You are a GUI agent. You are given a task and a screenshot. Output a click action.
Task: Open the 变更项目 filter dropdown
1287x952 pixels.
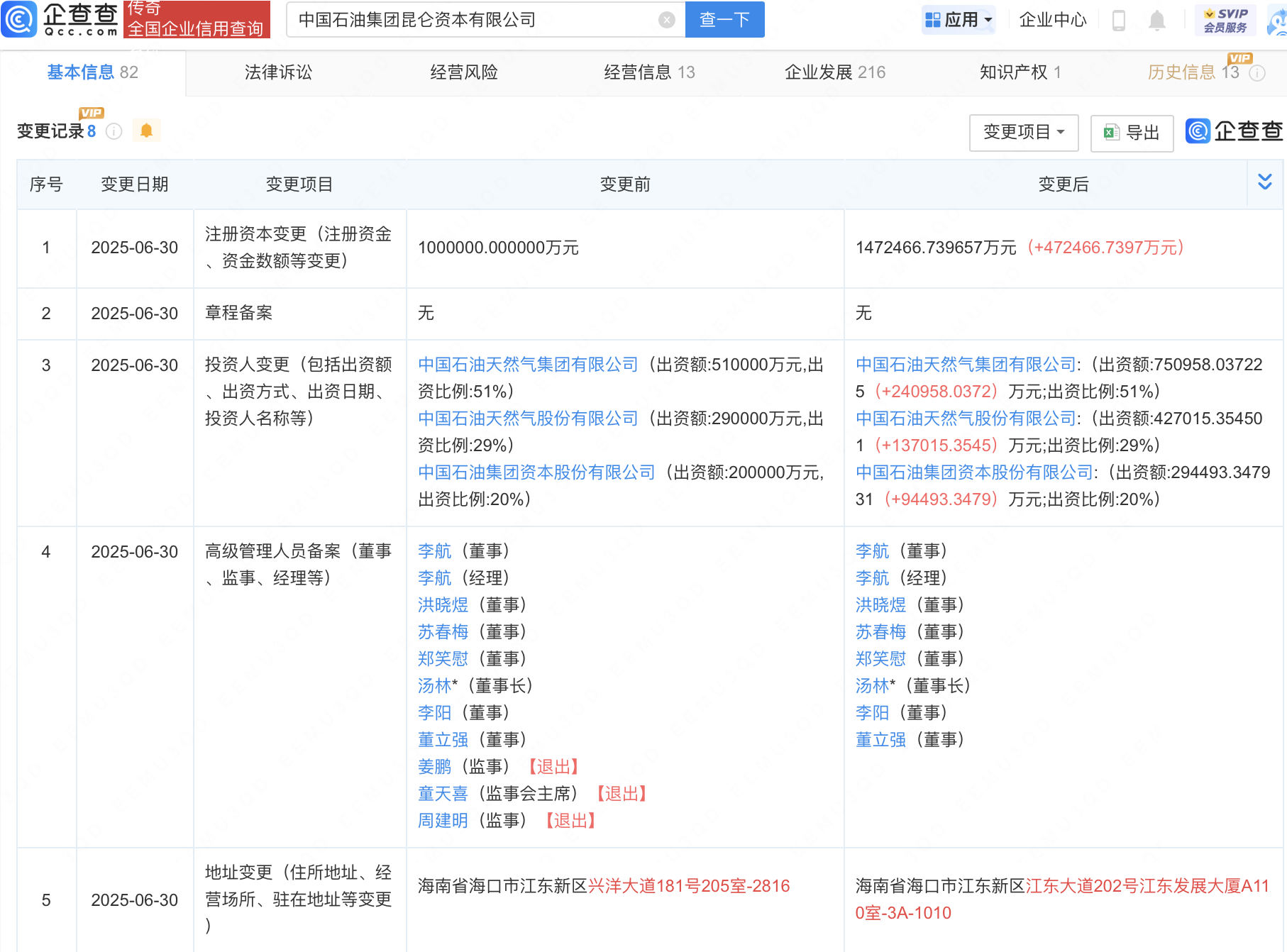click(1023, 132)
